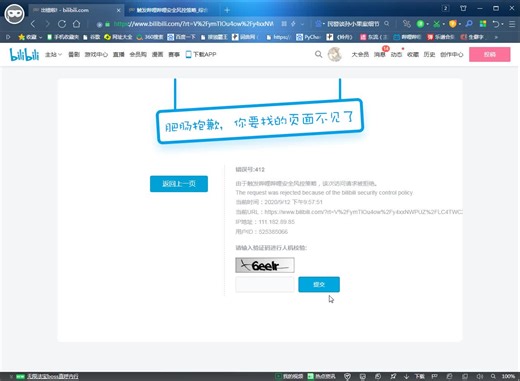Expand the undo icon dropdown arrow
The height and width of the screenshot is (381, 520).
point(502,24)
